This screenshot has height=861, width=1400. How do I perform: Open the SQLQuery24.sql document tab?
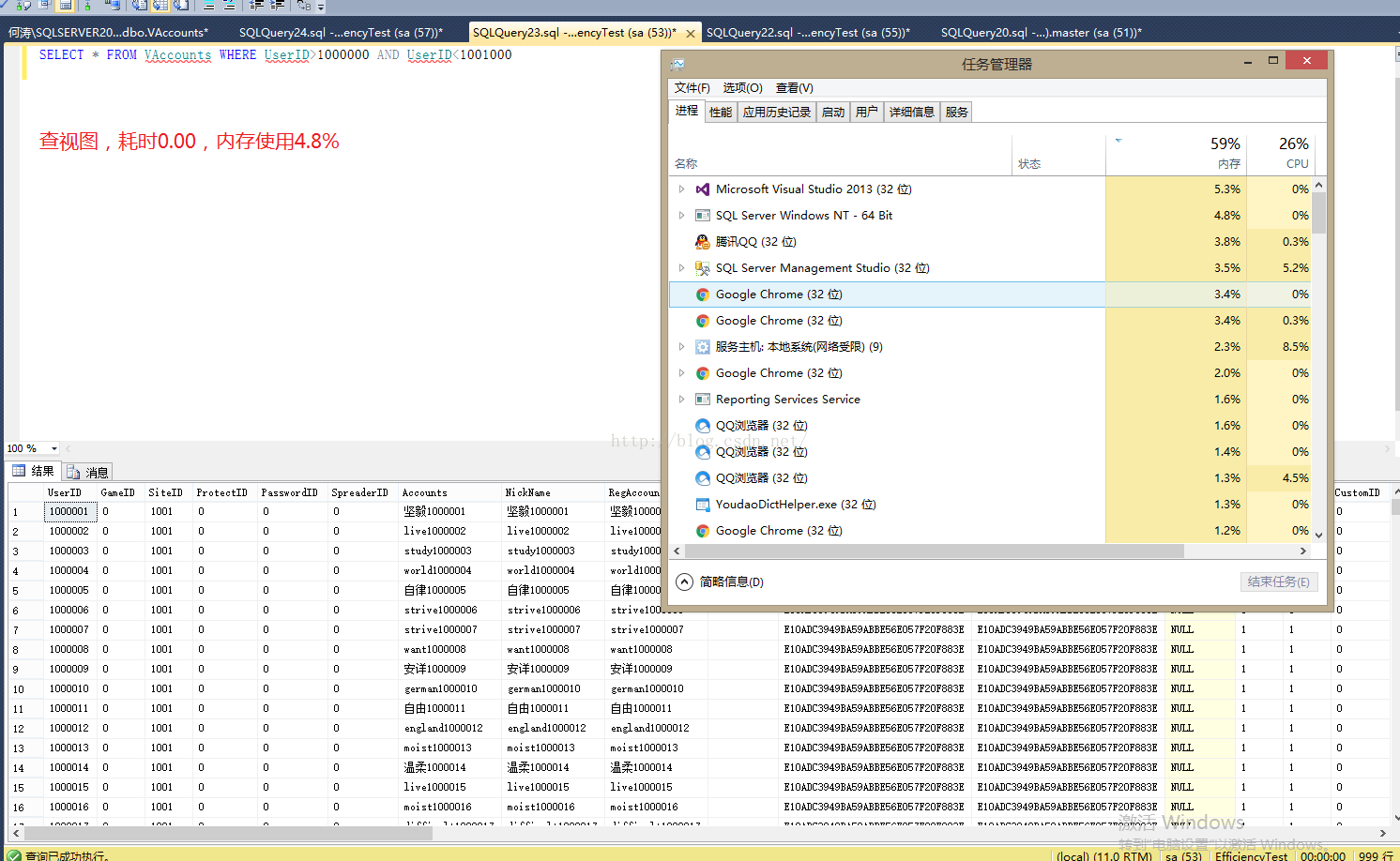pos(341,33)
